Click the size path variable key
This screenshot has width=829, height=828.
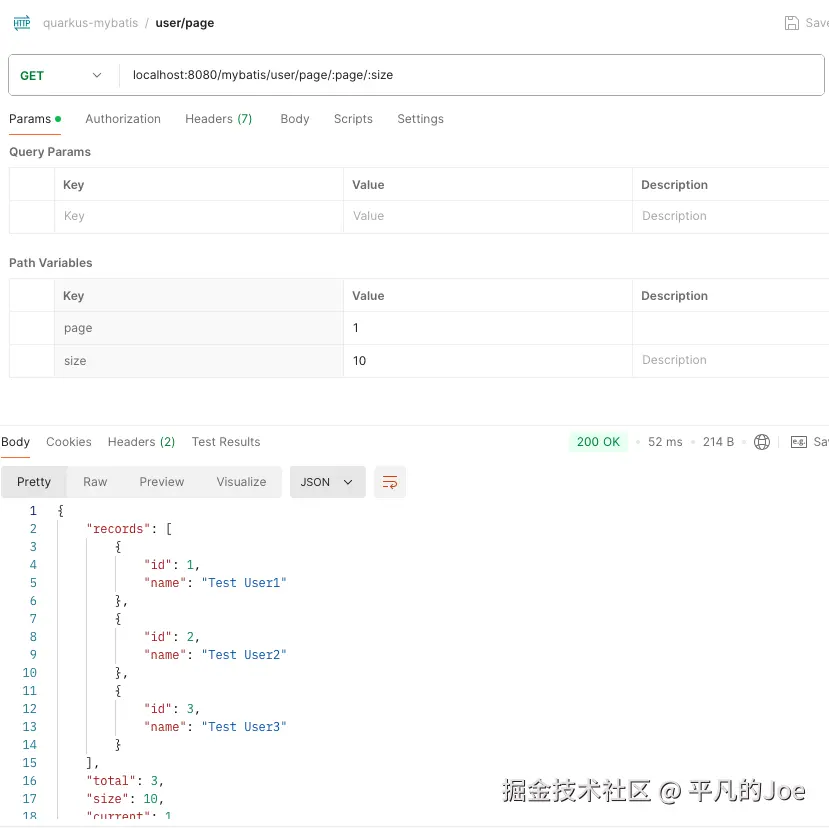[199, 361]
